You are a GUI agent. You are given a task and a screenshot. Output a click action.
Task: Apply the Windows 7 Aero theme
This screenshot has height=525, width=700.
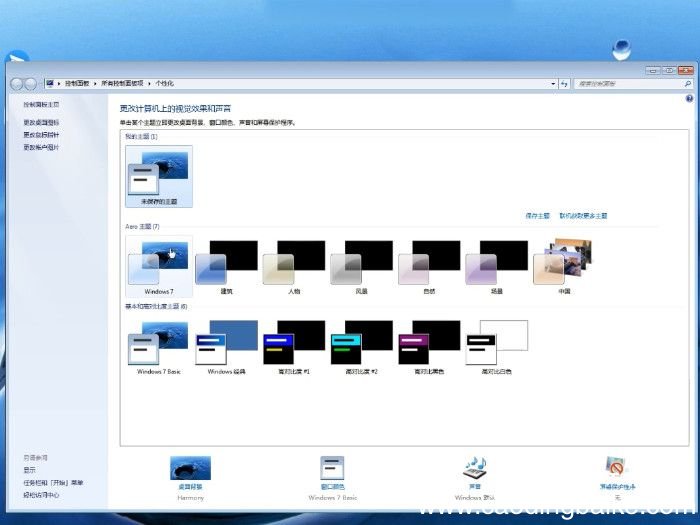(159, 267)
